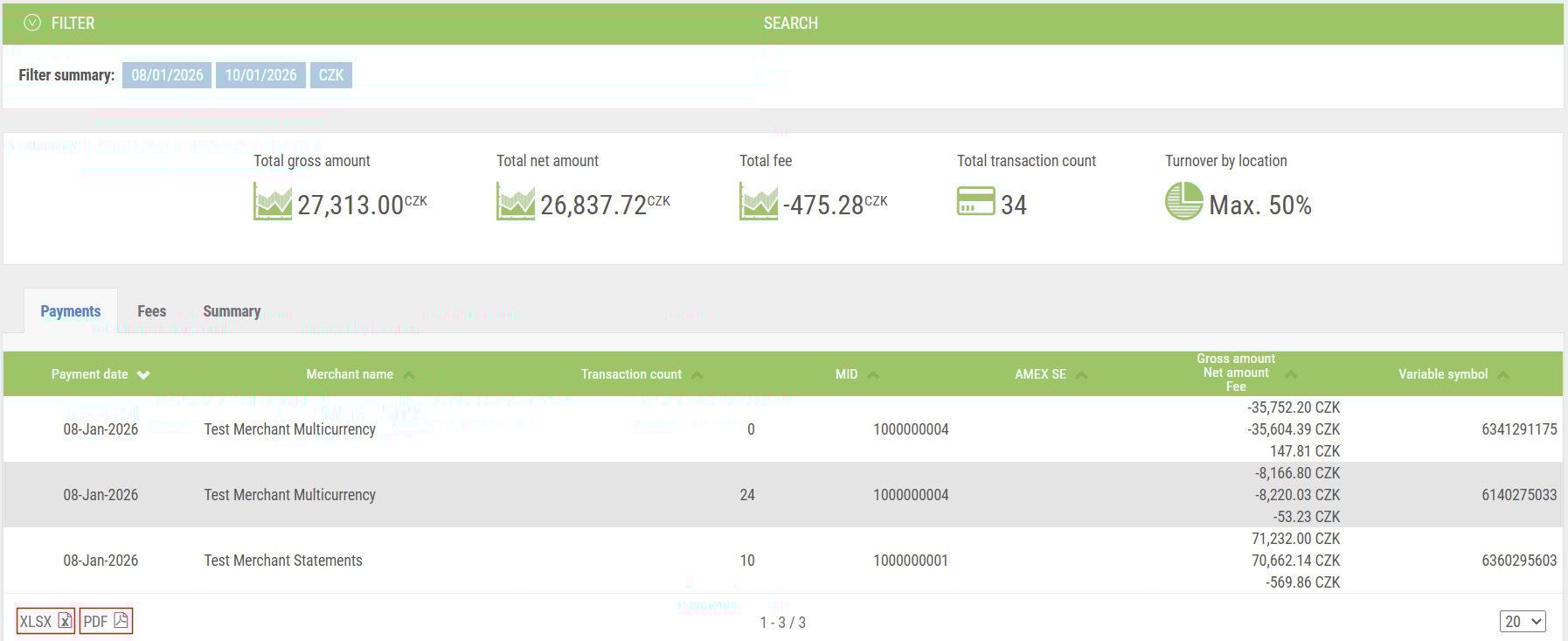
Task: Sort by Payment date arrow
Action: coord(143,375)
